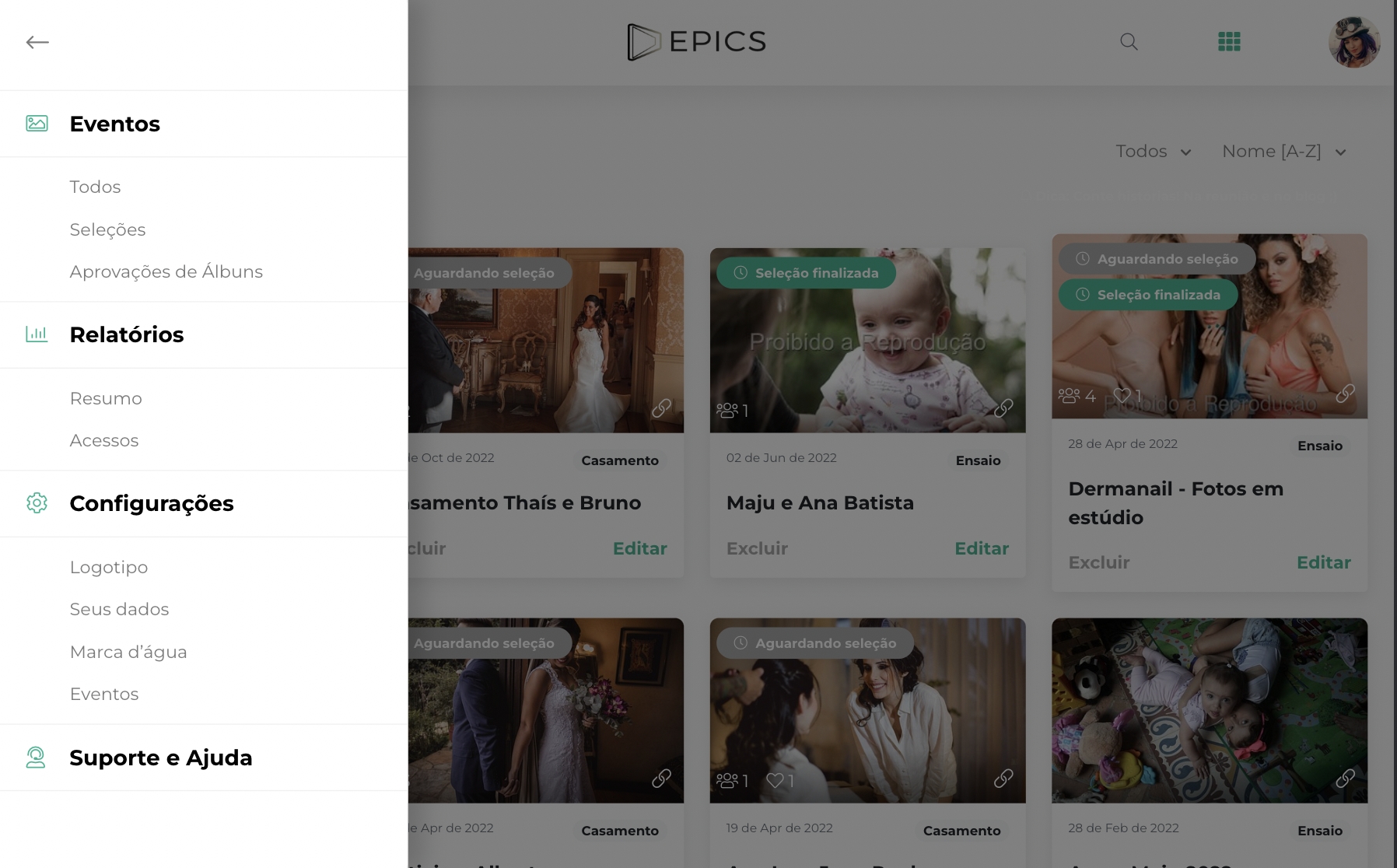Click heart icon on 19 de Apr card
Image resolution: width=1397 pixels, height=868 pixels.
point(775,779)
